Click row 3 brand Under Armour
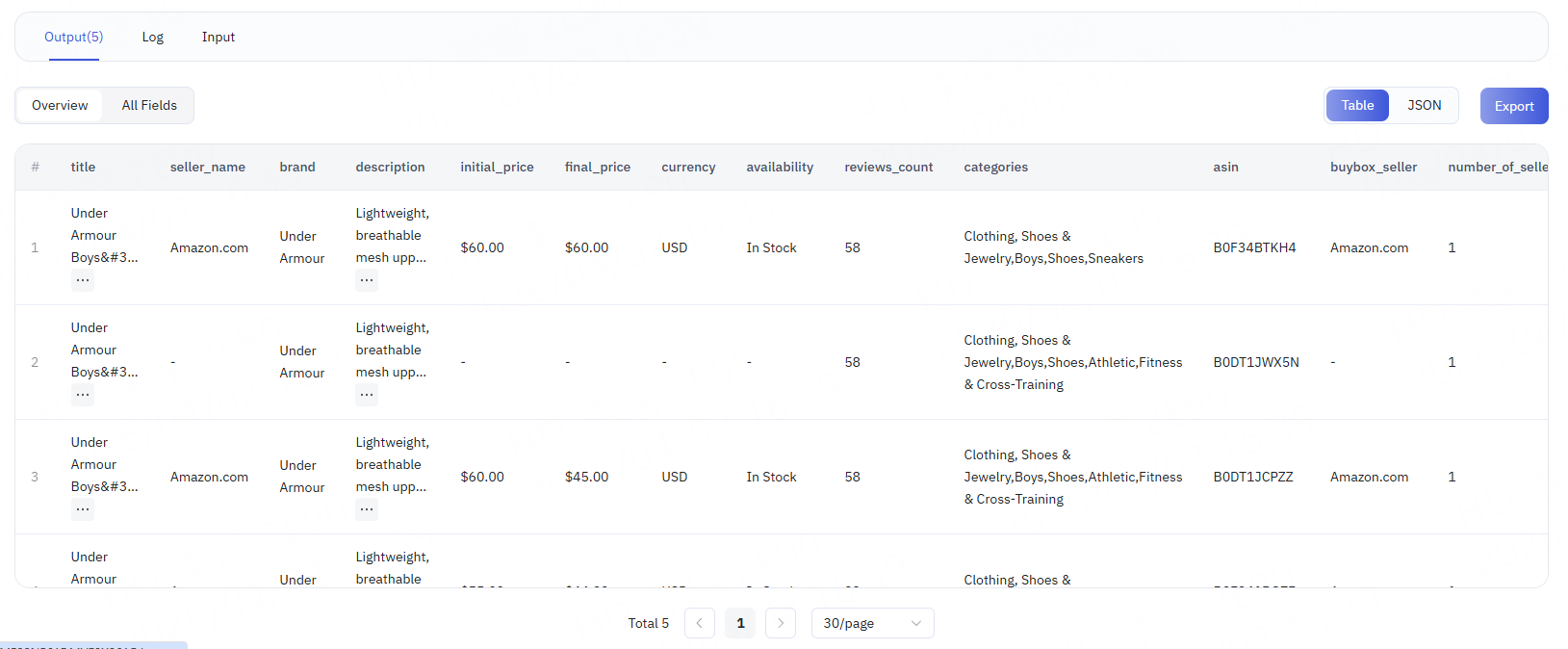The height and width of the screenshot is (649, 1568). tap(301, 477)
